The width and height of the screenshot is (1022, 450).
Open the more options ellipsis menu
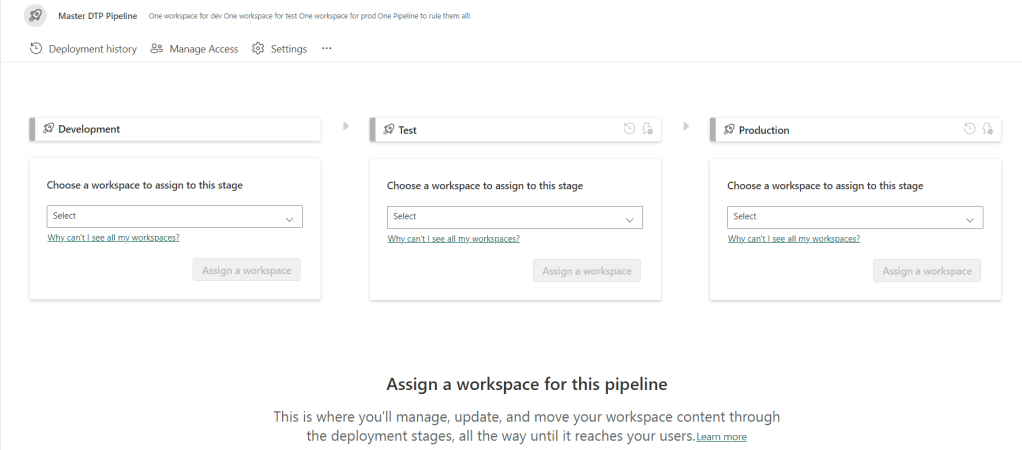coord(326,49)
